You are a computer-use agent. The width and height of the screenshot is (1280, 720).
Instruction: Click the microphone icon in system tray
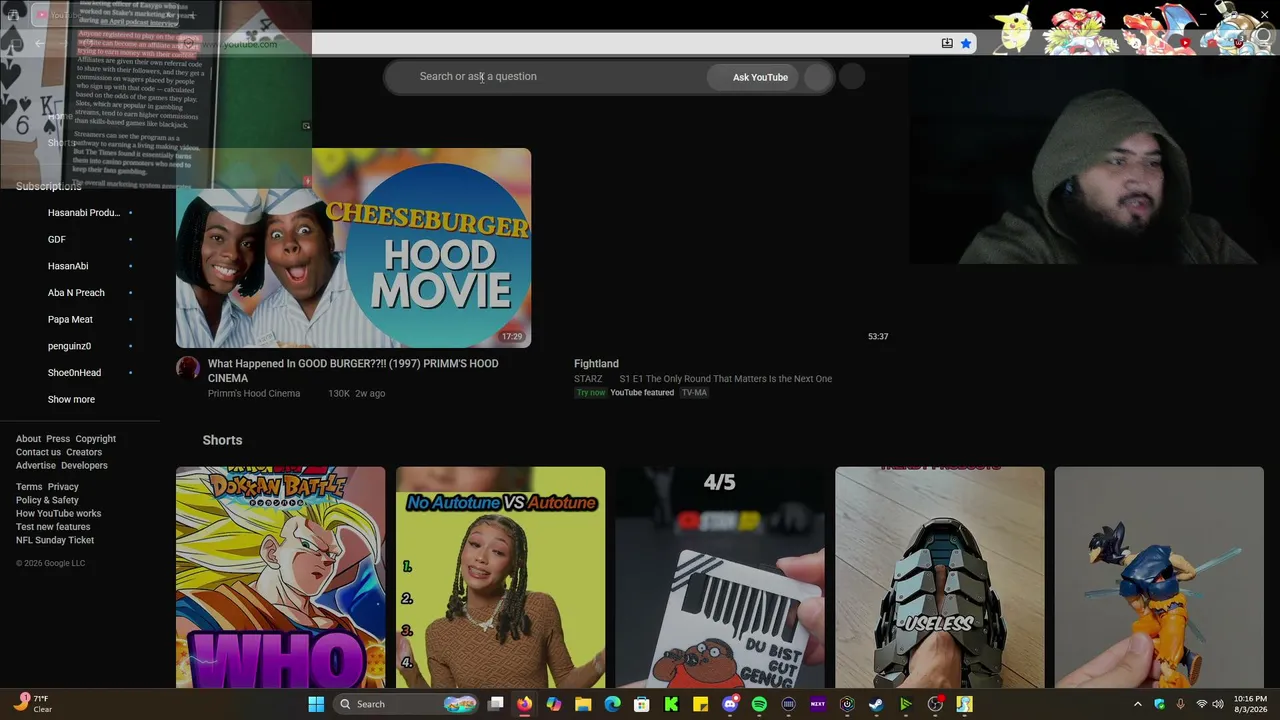[1181, 704]
